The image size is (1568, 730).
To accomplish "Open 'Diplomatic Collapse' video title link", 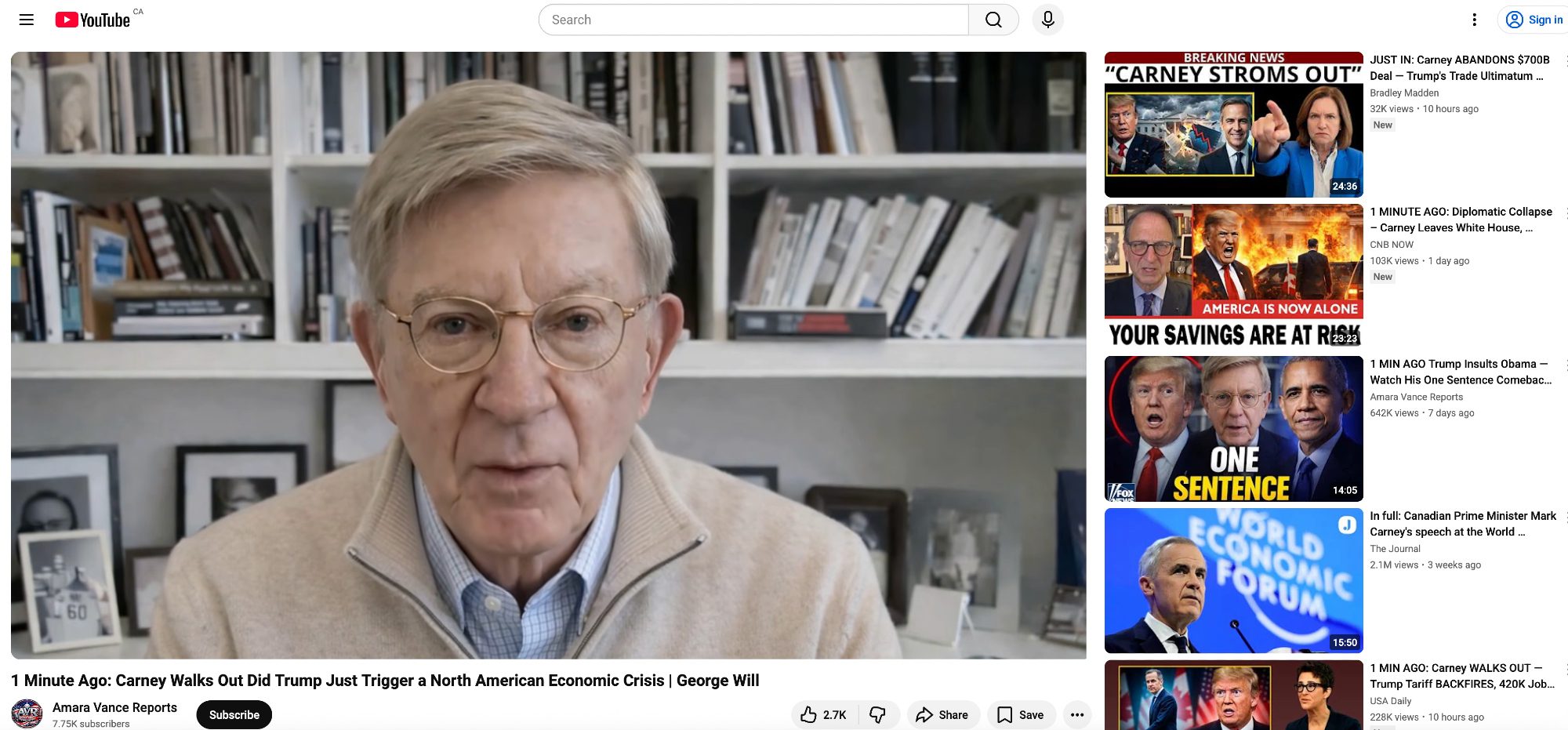I will point(1460,220).
